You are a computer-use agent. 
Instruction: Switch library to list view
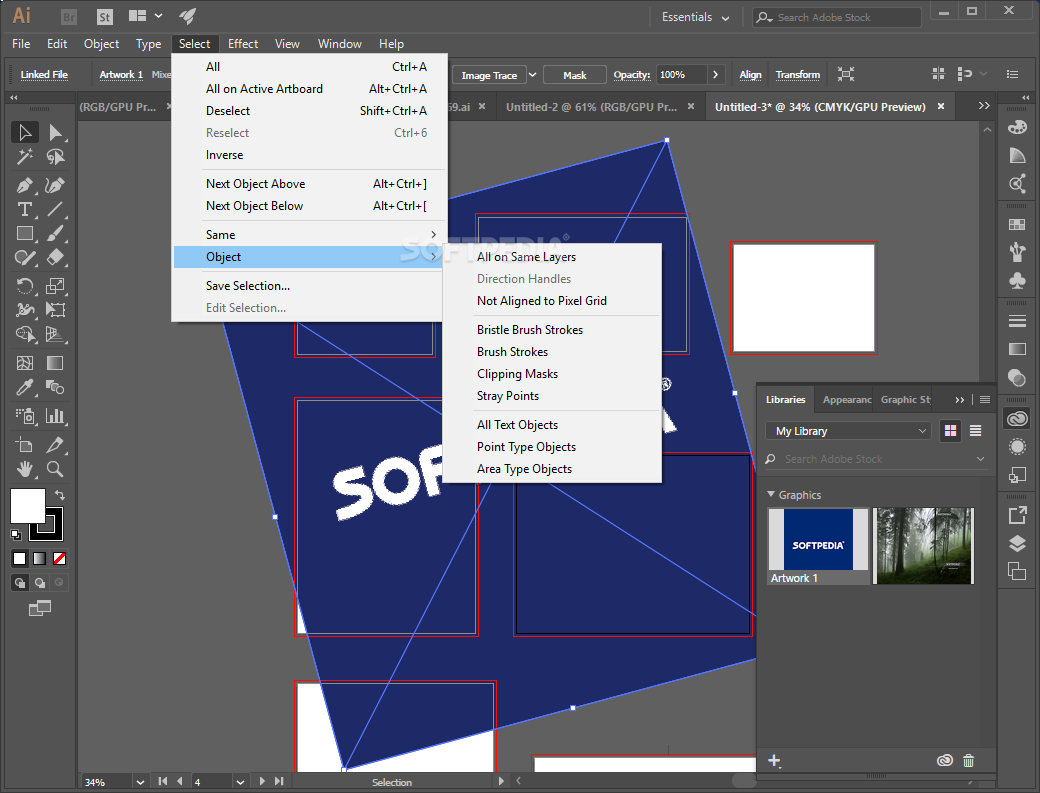pyautogui.click(x=975, y=431)
